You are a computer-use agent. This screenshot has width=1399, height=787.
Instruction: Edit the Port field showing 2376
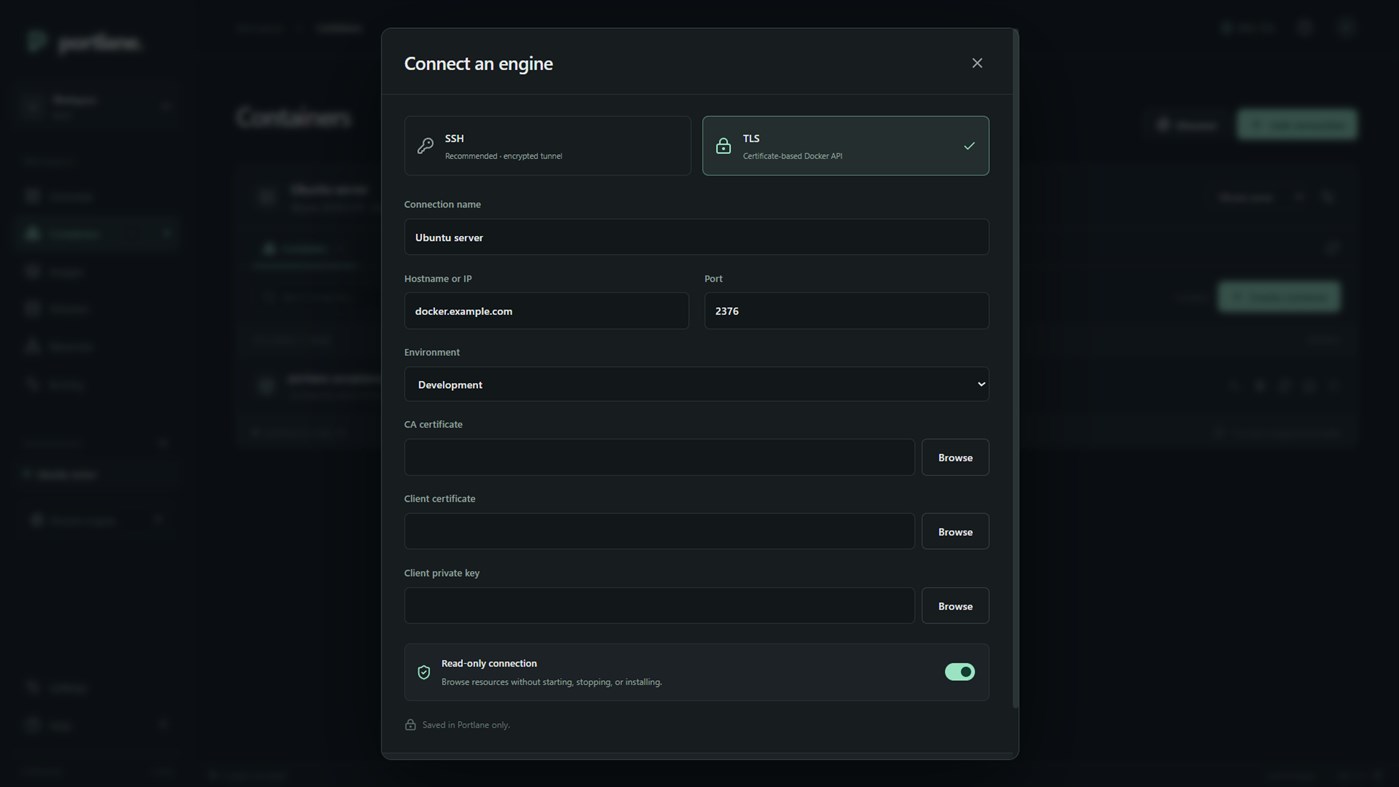(846, 311)
